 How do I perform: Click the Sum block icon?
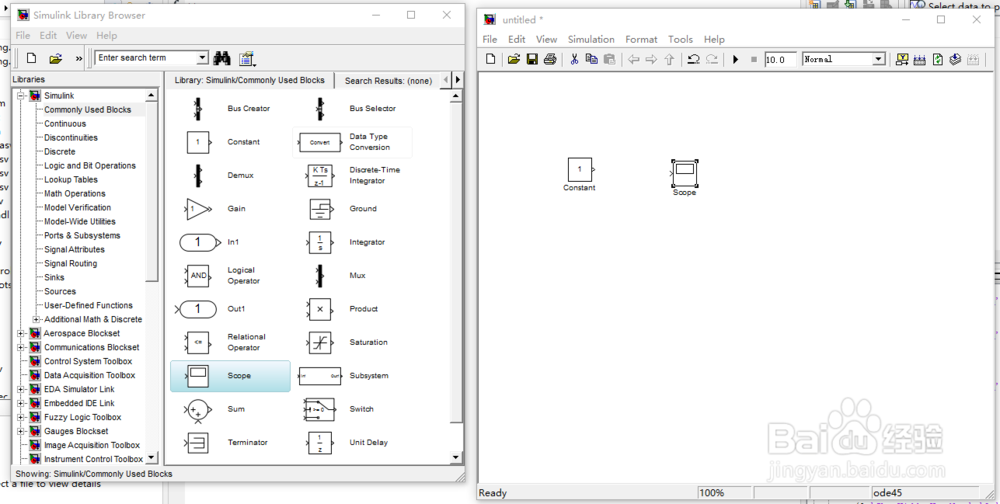198,411
